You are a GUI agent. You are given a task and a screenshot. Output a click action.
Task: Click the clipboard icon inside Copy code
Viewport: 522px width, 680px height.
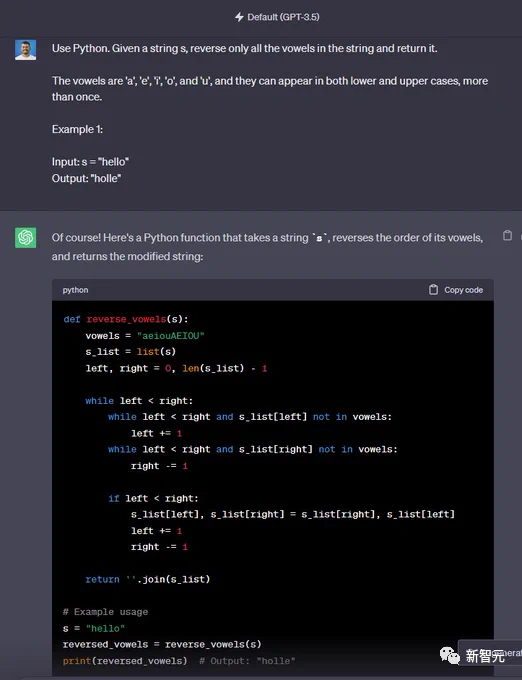point(433,290)
